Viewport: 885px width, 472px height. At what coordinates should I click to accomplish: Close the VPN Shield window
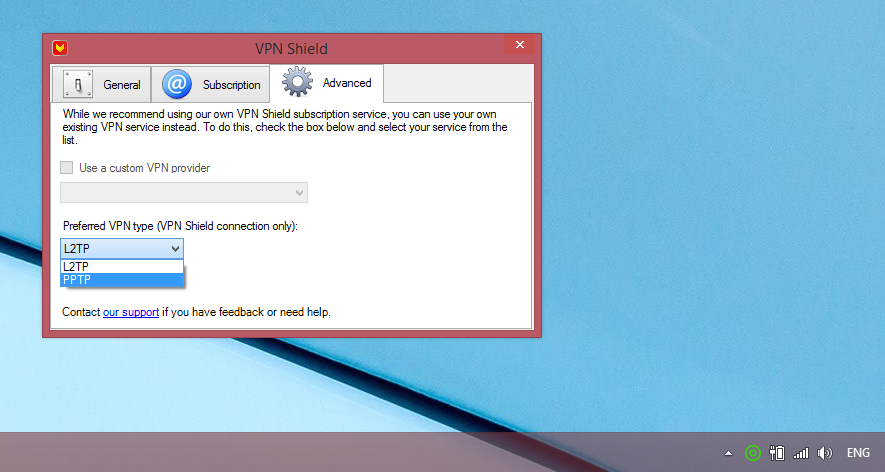pos(520,45)
